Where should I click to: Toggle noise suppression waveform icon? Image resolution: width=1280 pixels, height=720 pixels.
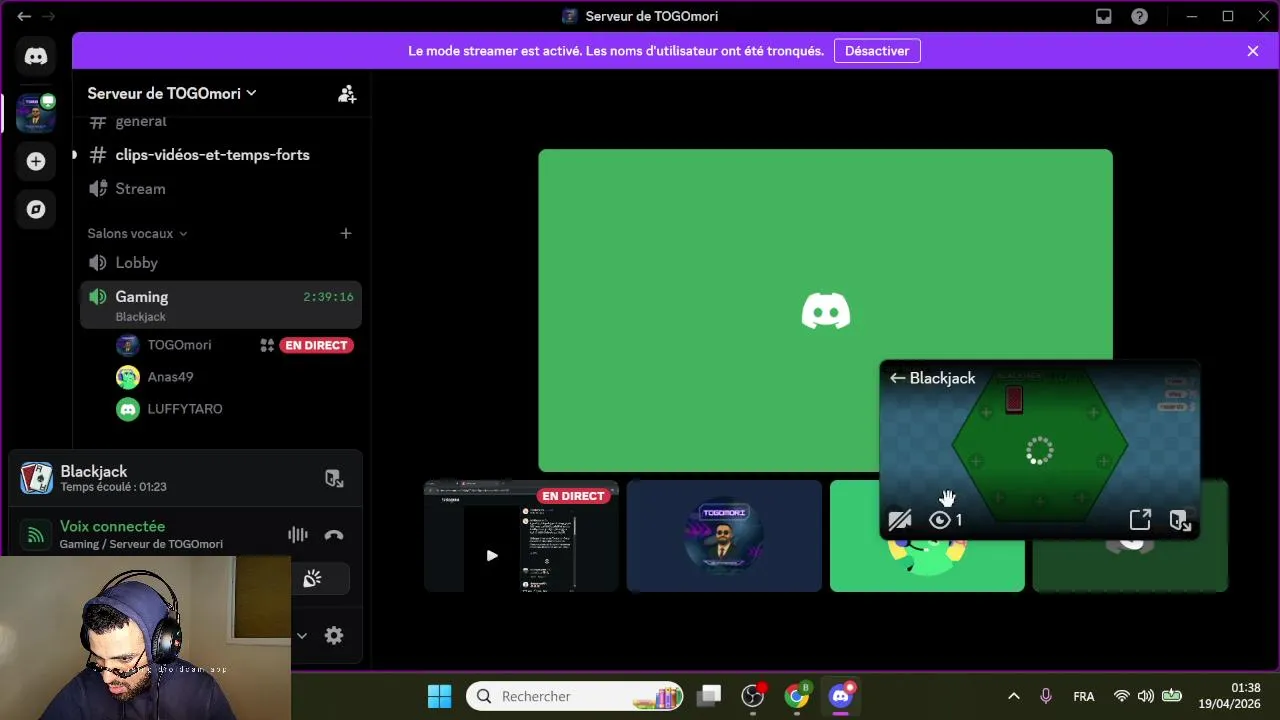click(298, 535)
